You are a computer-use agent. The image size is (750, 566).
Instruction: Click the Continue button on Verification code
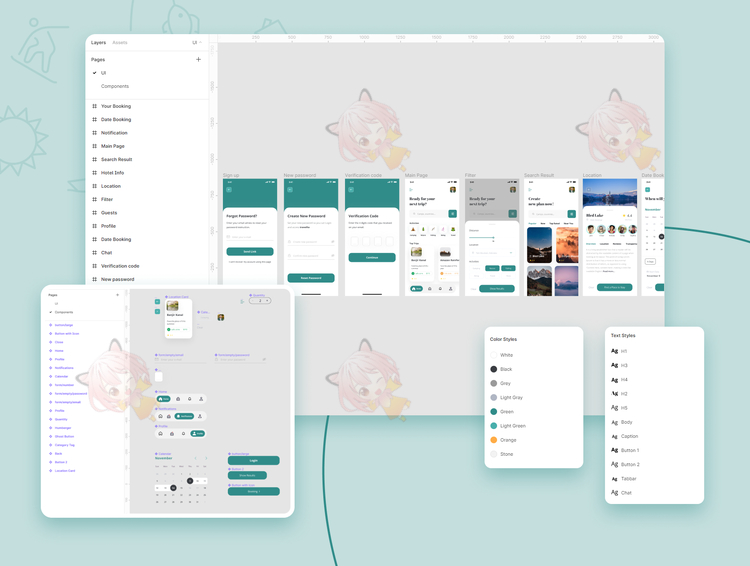[x=372, y=257]
